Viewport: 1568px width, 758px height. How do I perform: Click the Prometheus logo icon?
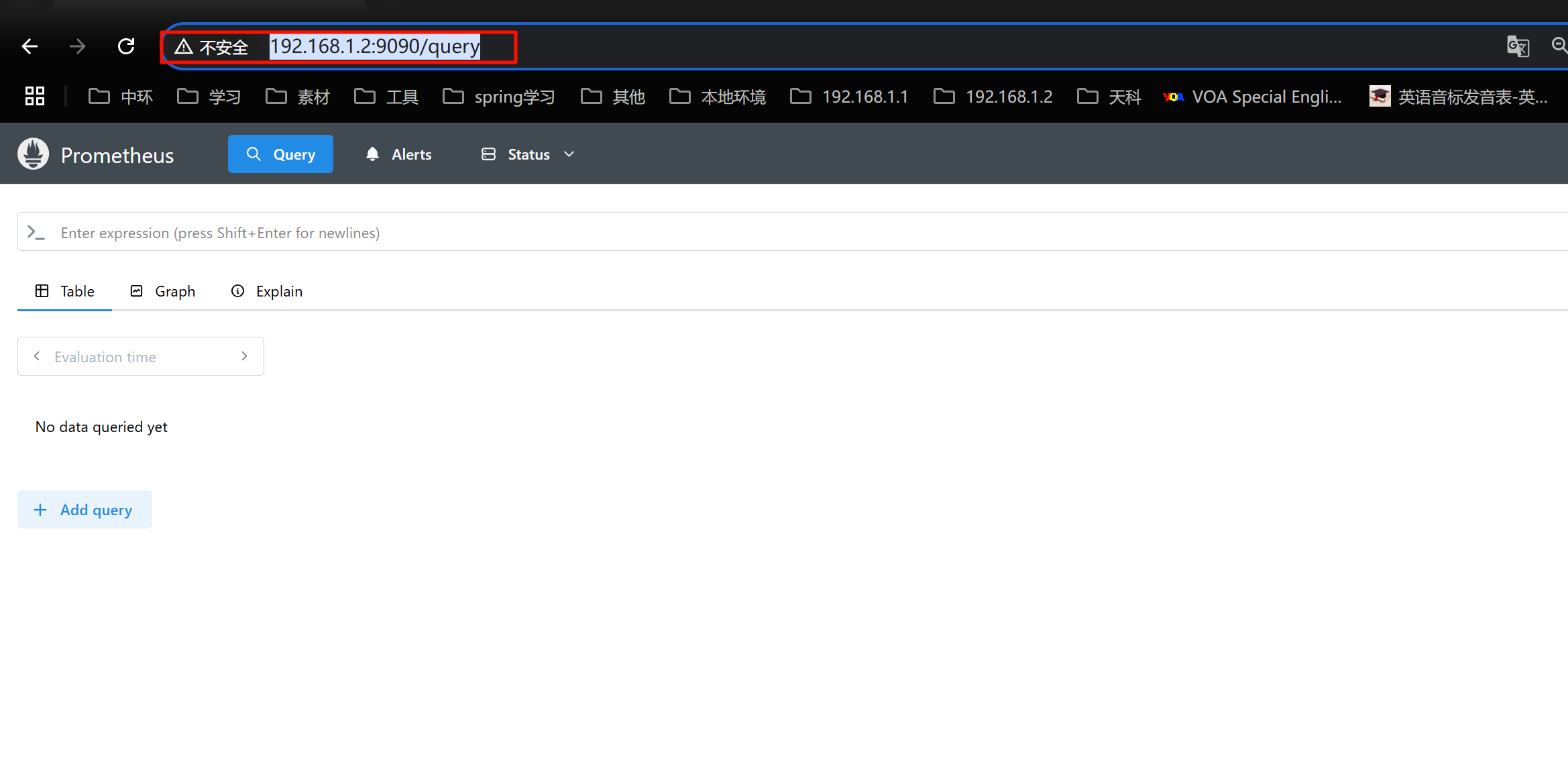point(33,154)
